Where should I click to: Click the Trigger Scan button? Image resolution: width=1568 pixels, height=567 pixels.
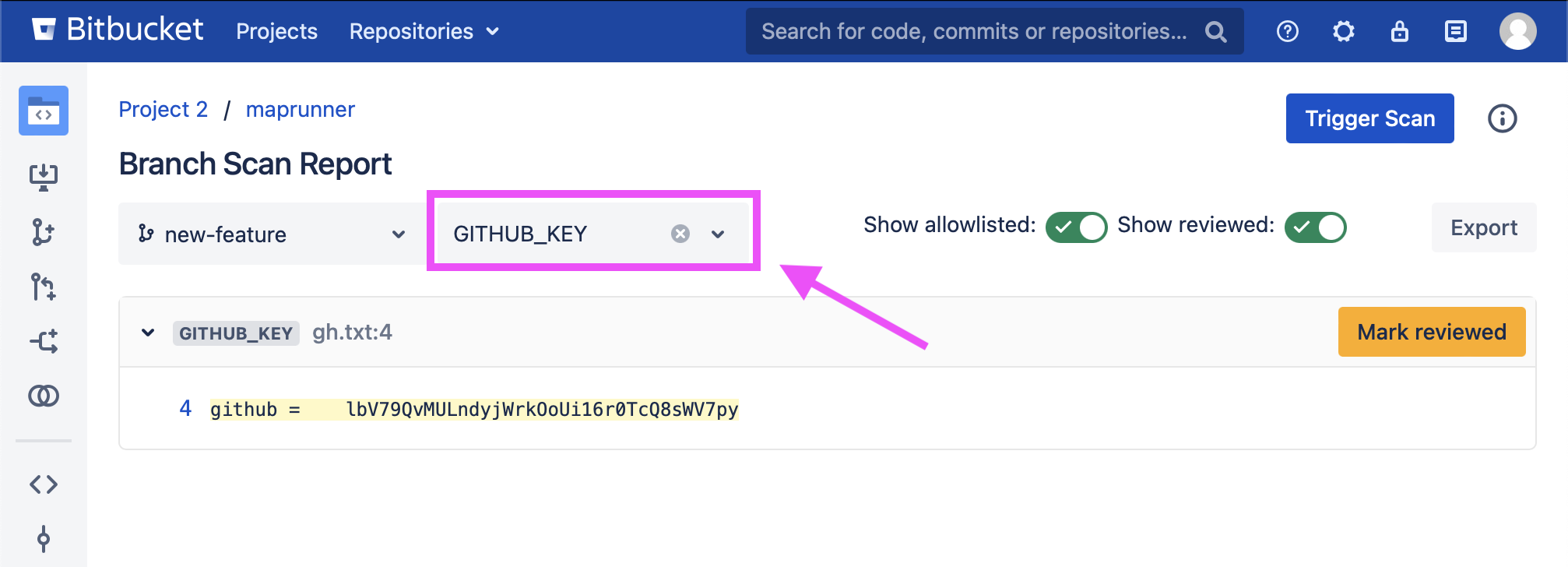(x=1369, y=118)
